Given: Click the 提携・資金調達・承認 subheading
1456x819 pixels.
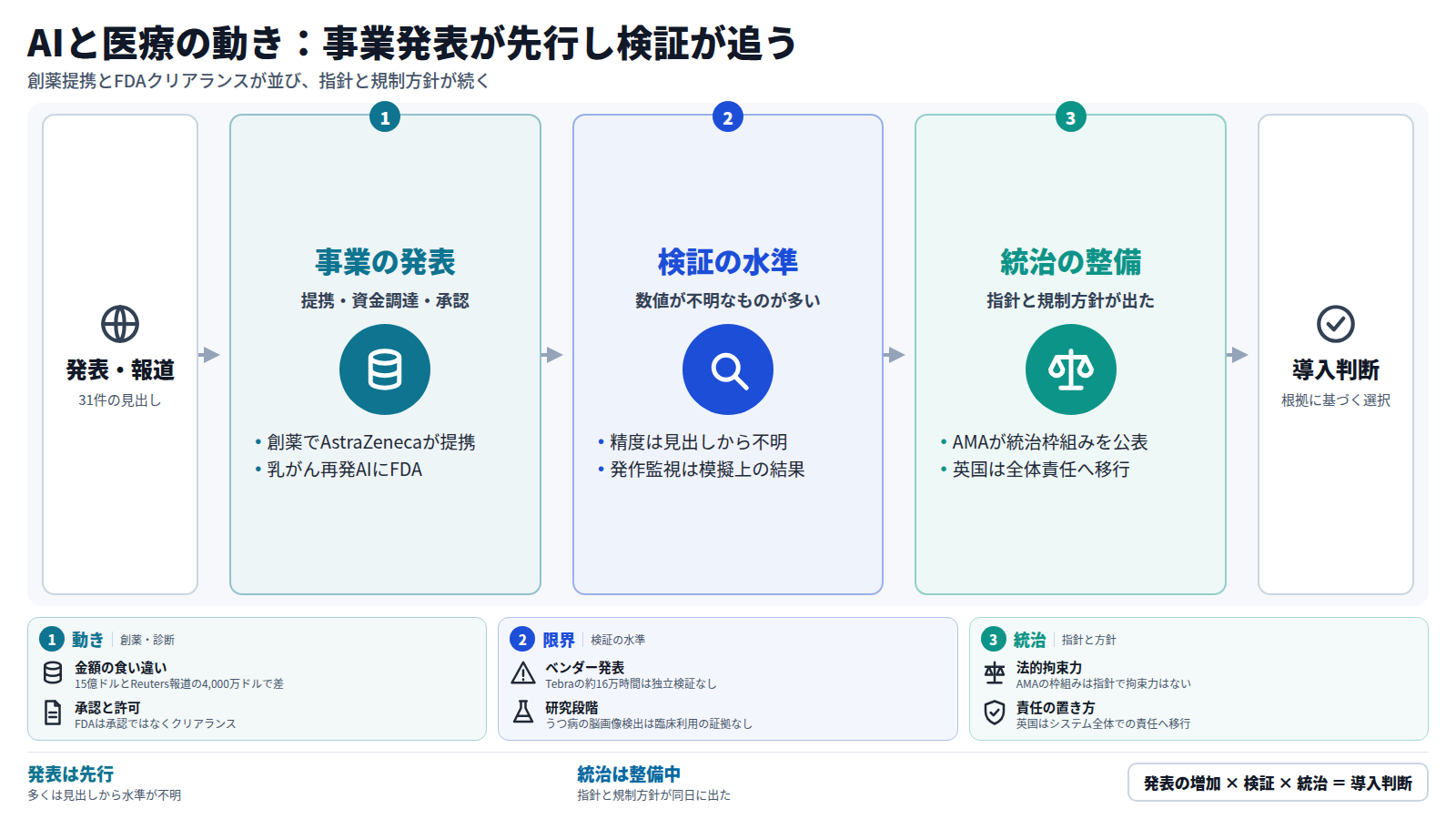Looking at the screenshot, I should (385, 300).
